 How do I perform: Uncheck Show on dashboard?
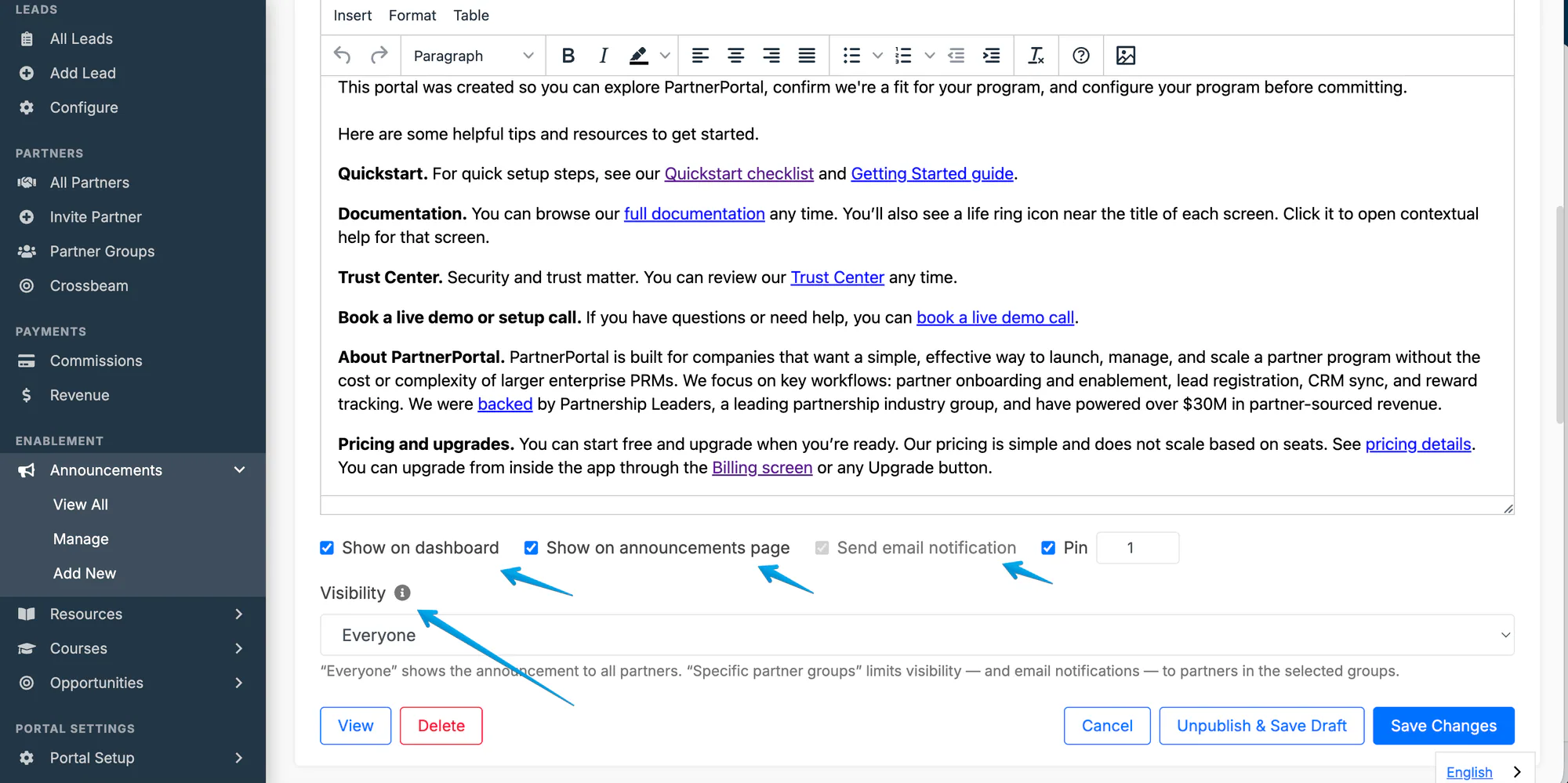coord(327,548)
